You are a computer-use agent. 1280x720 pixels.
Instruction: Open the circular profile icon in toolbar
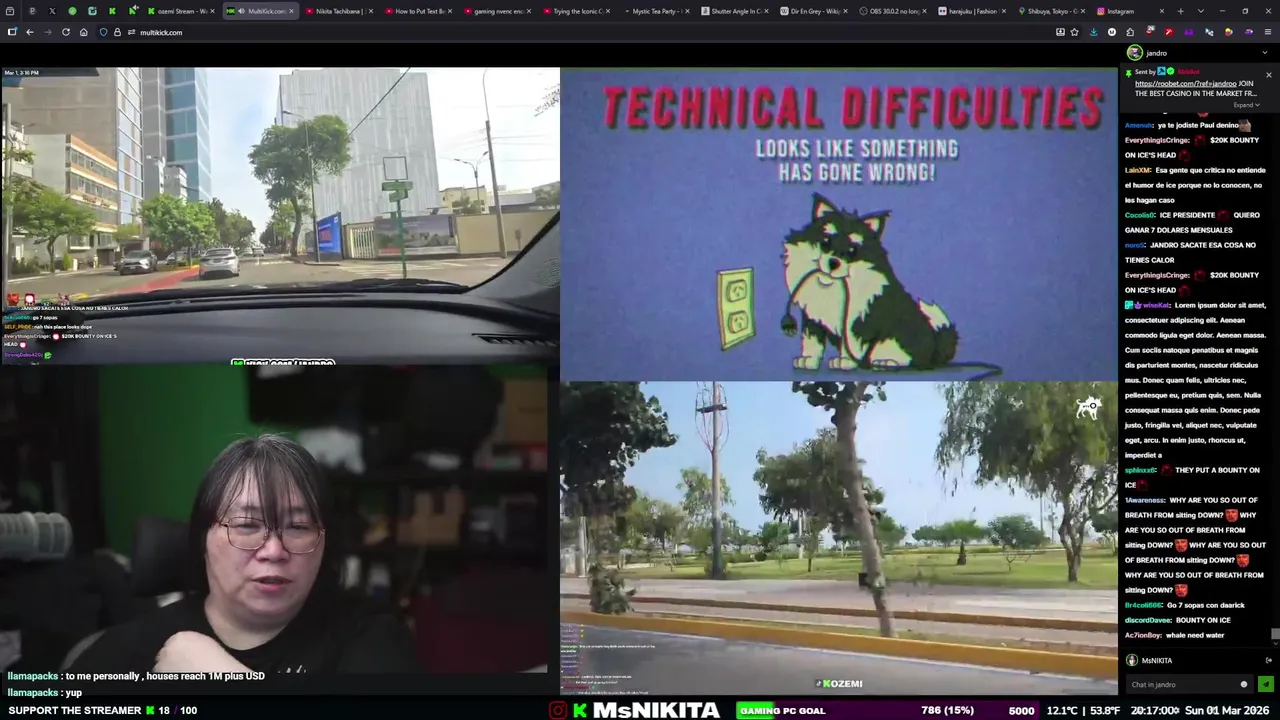(x=1112, y=32)
